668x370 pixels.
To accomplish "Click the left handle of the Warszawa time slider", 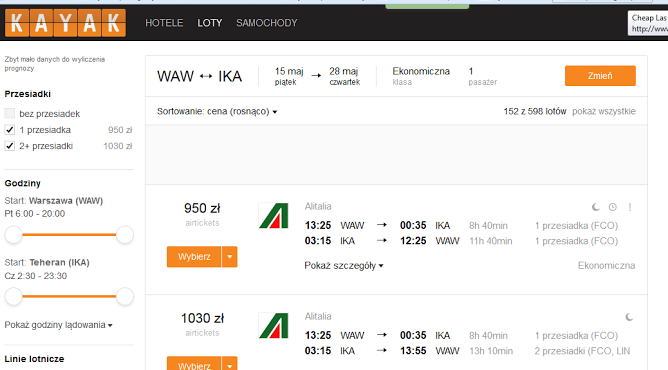I will click(14, 235).
